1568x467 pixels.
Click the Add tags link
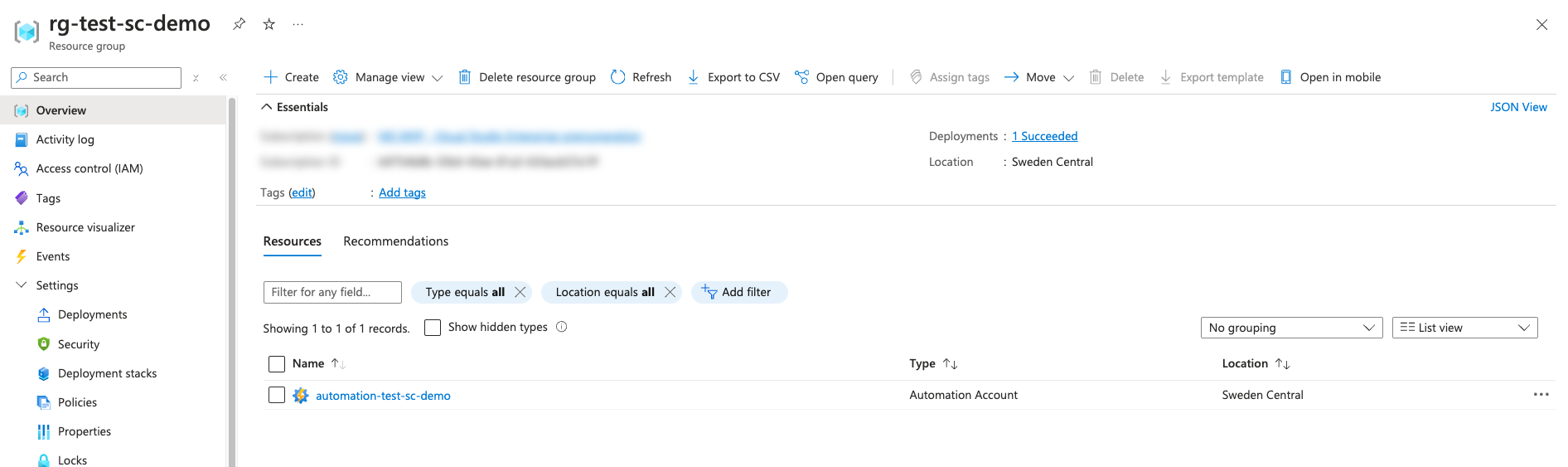(402, 192)
